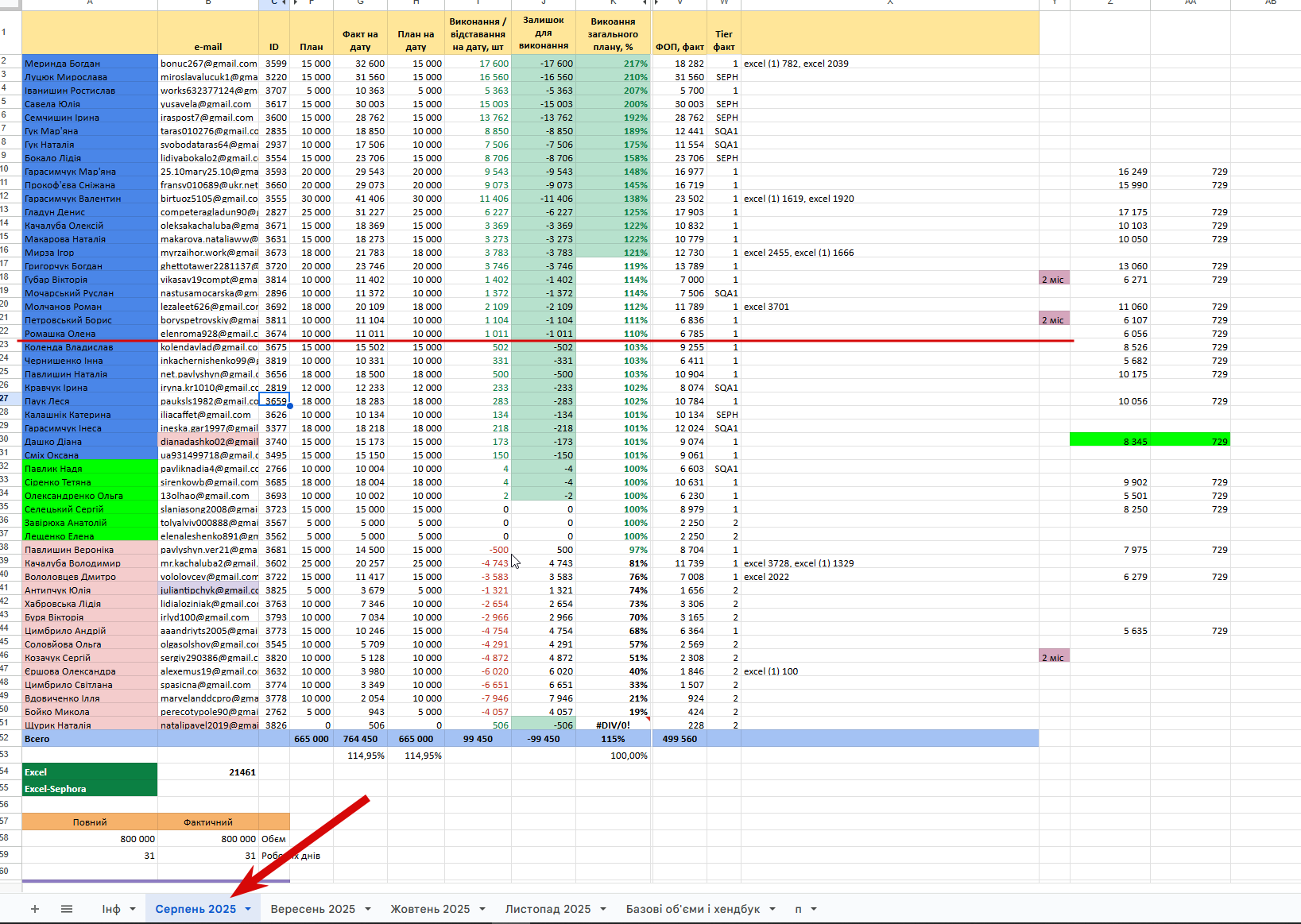This screenshot has width=1301, height=924.
Task: Open the Інф tab dropdown arrow
Action: click(133, 909)
